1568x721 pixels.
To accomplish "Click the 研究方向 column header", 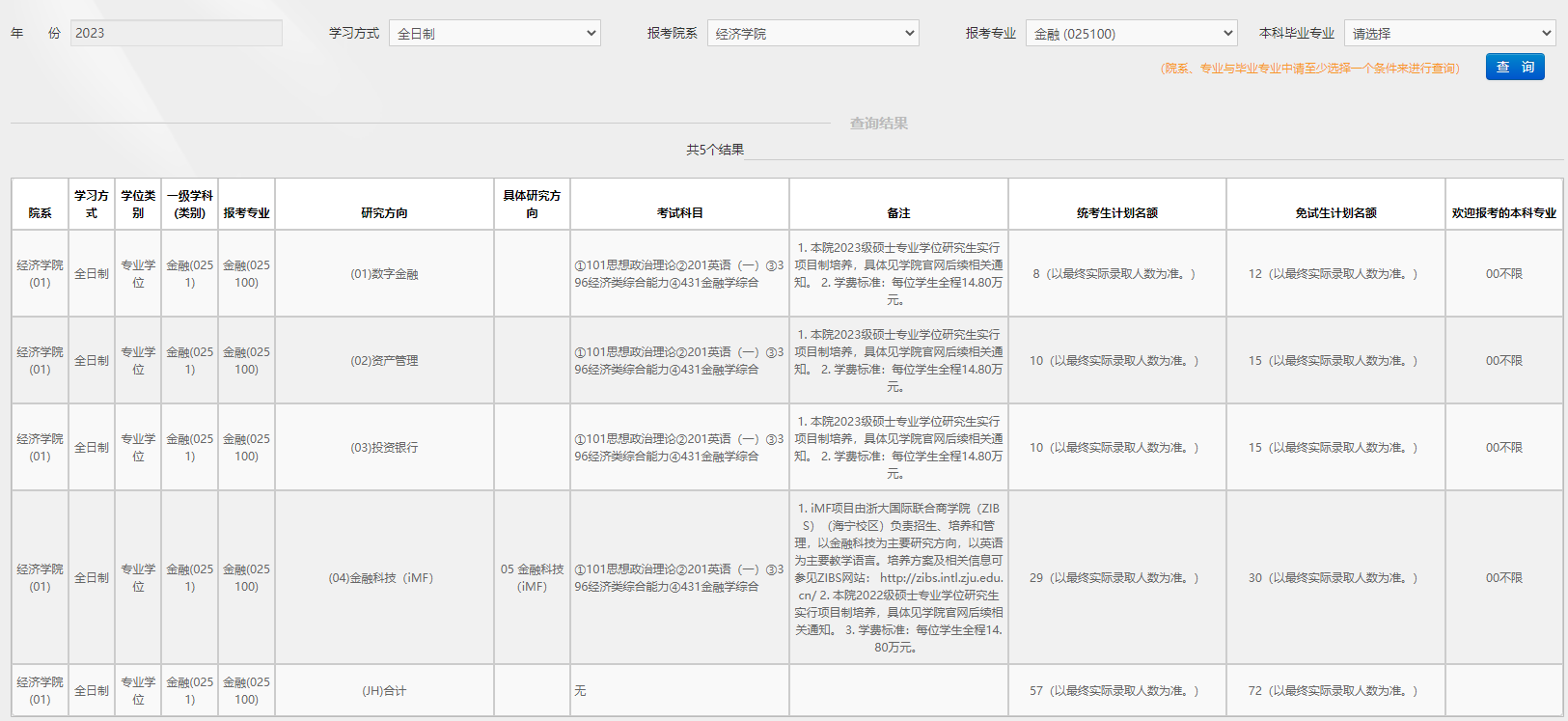I will point(384,212).
